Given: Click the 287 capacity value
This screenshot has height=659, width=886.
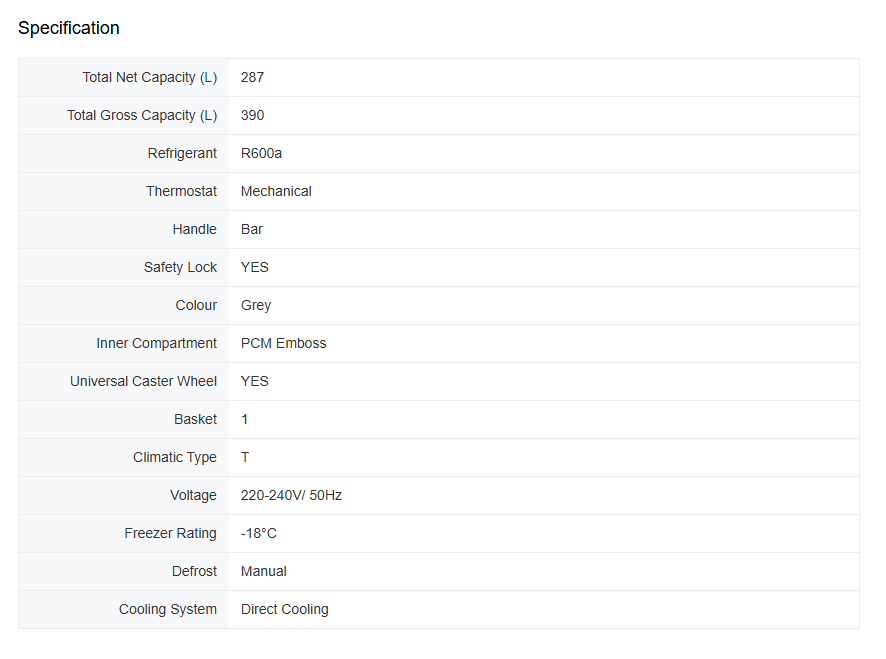Looking at the screenshot, I should pos(252,77).
